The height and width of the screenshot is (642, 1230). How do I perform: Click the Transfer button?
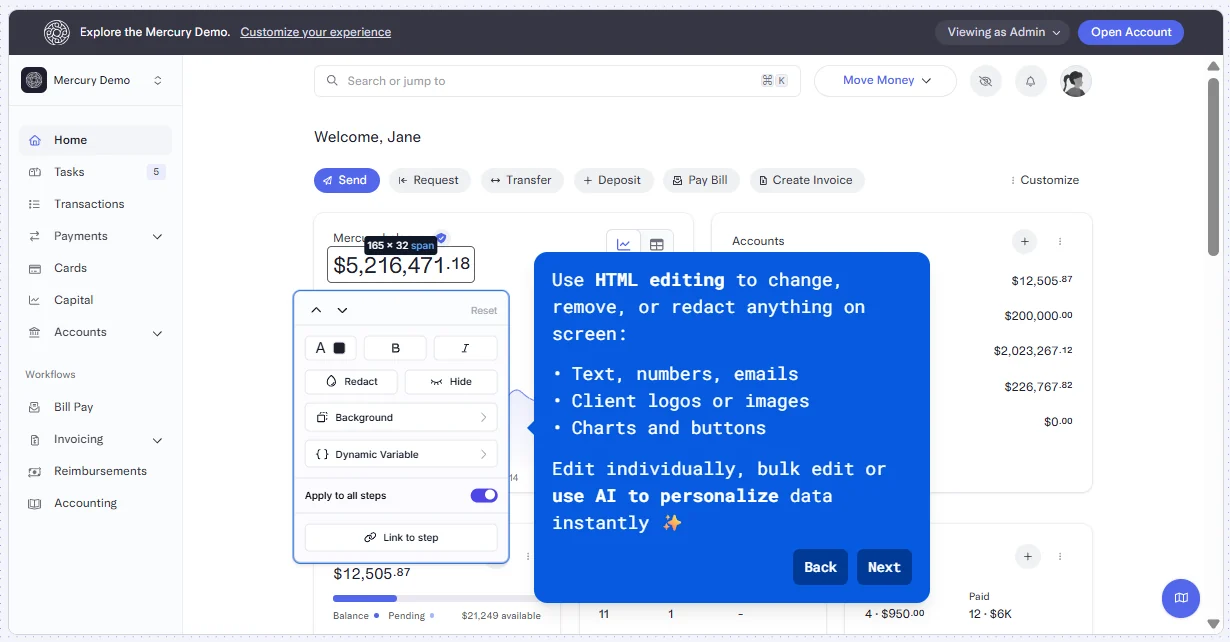tap(522, 180)
